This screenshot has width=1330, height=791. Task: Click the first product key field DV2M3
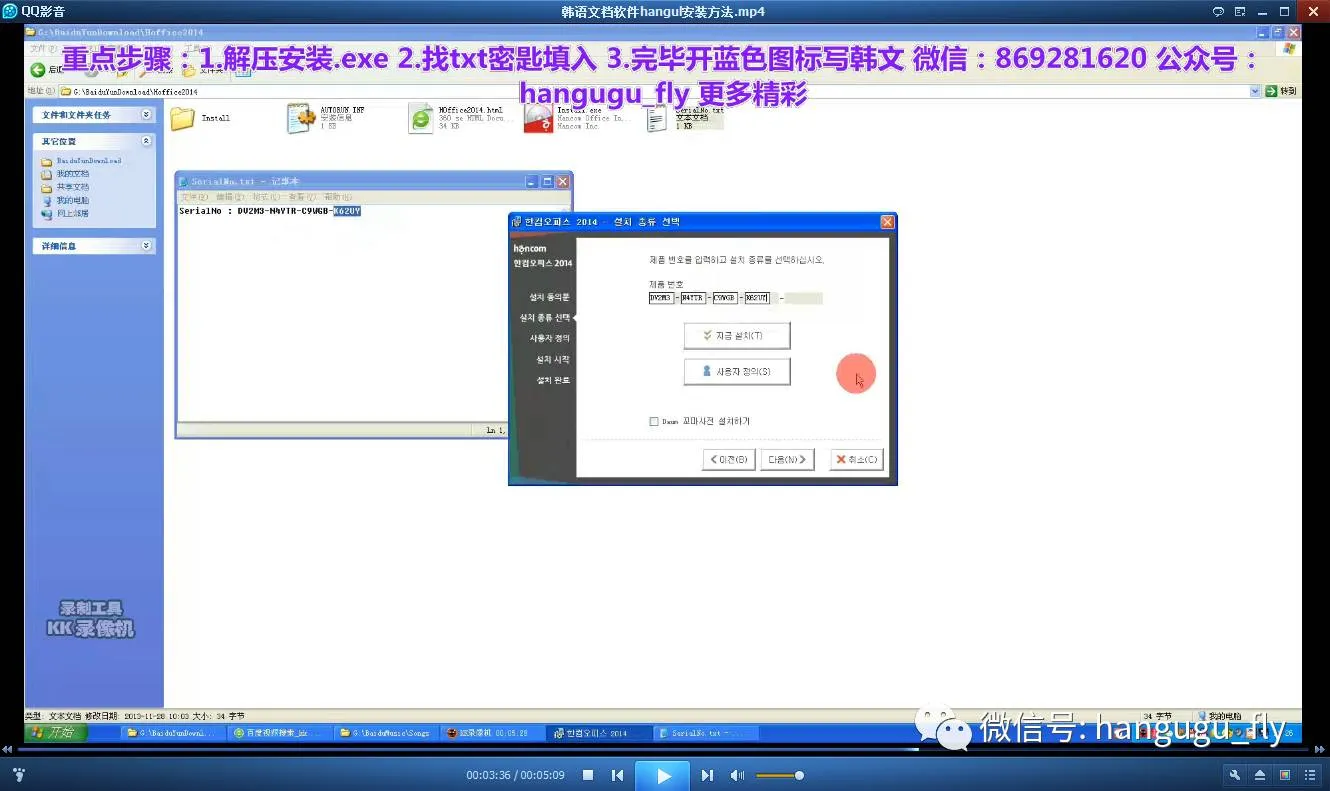662,298
